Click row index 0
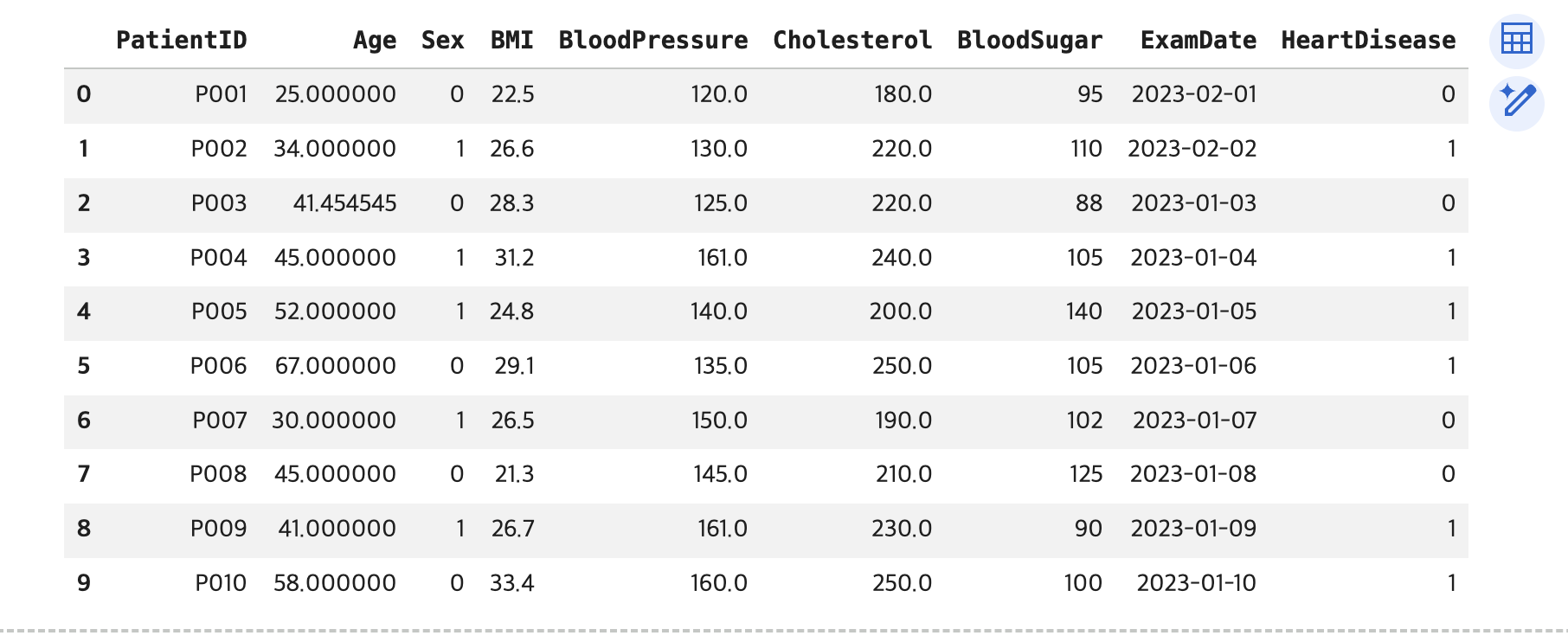 (84, 94)
